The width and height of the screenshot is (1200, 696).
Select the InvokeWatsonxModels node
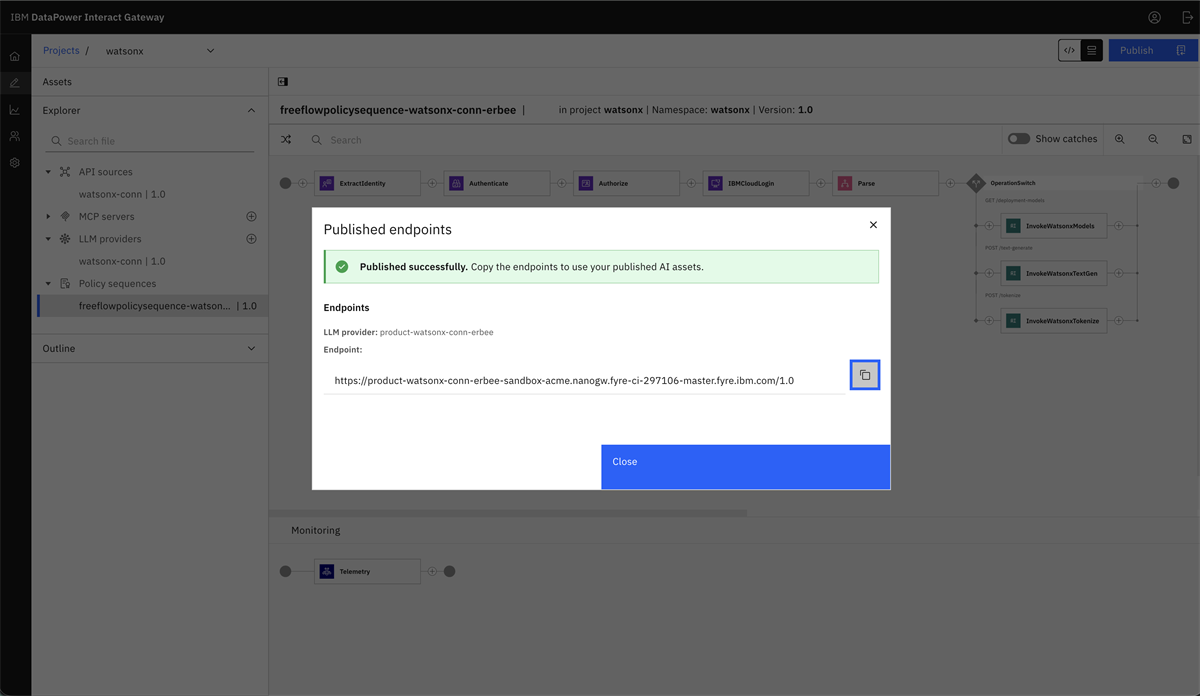click(1054, 226)
